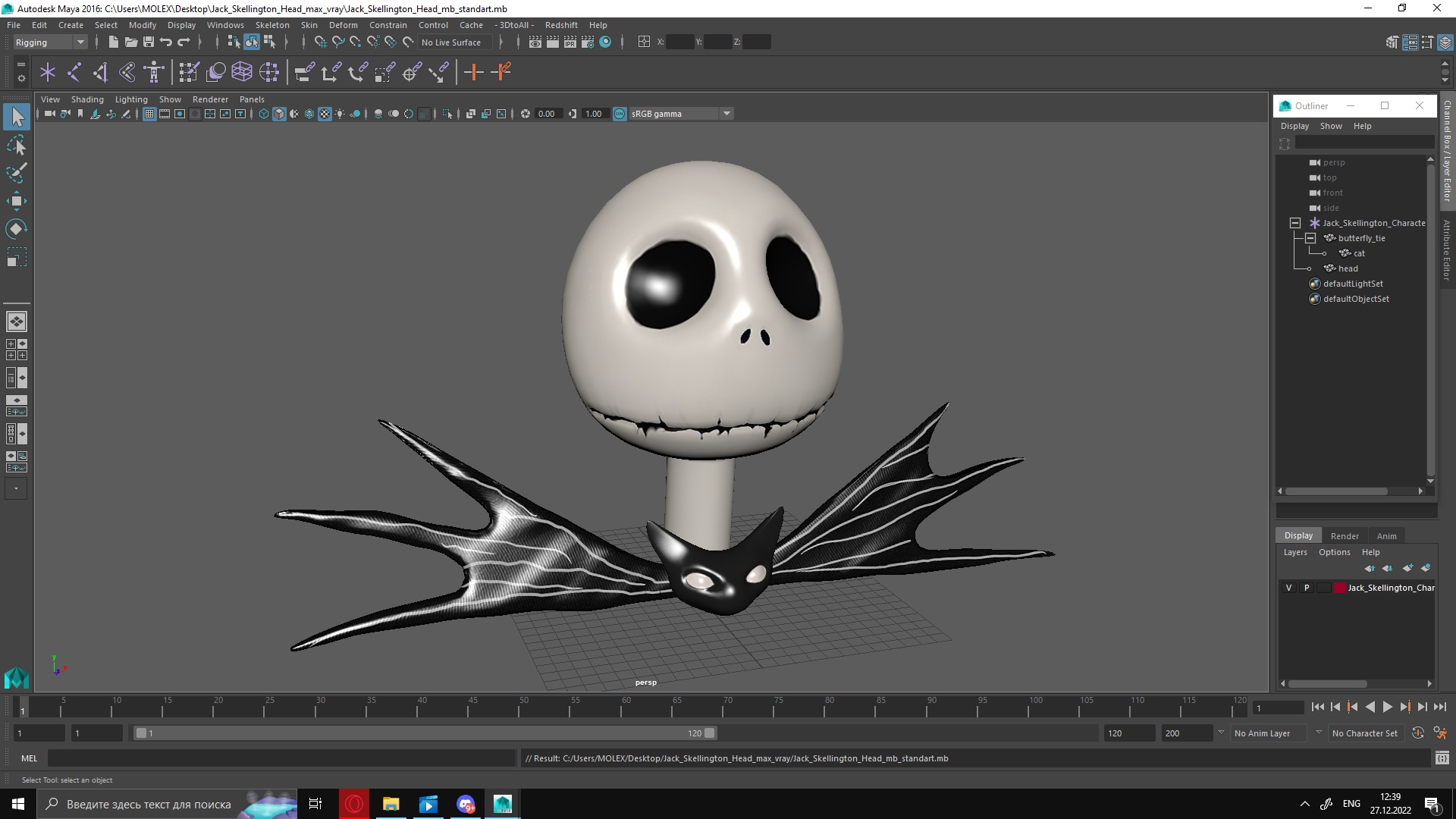Click the MEL command input field
Viewport: 1456px width, 819px height.
(281, 758)
